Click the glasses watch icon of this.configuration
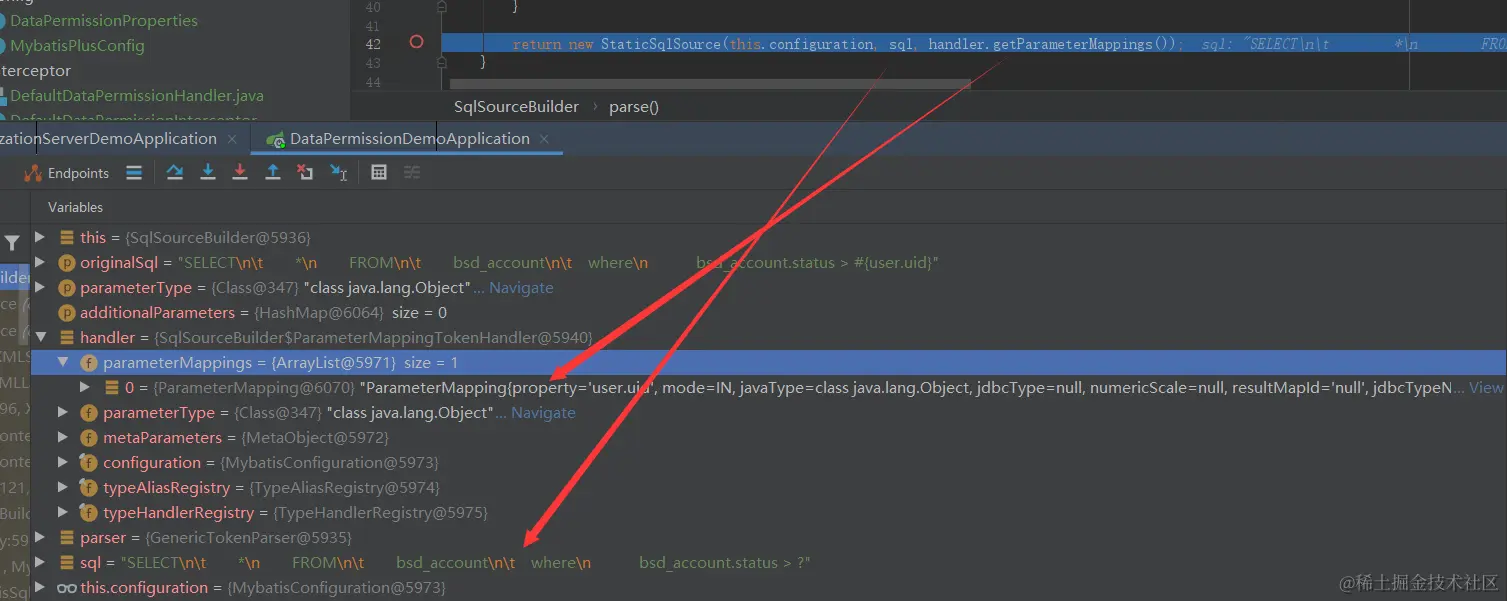 point(67,587)
